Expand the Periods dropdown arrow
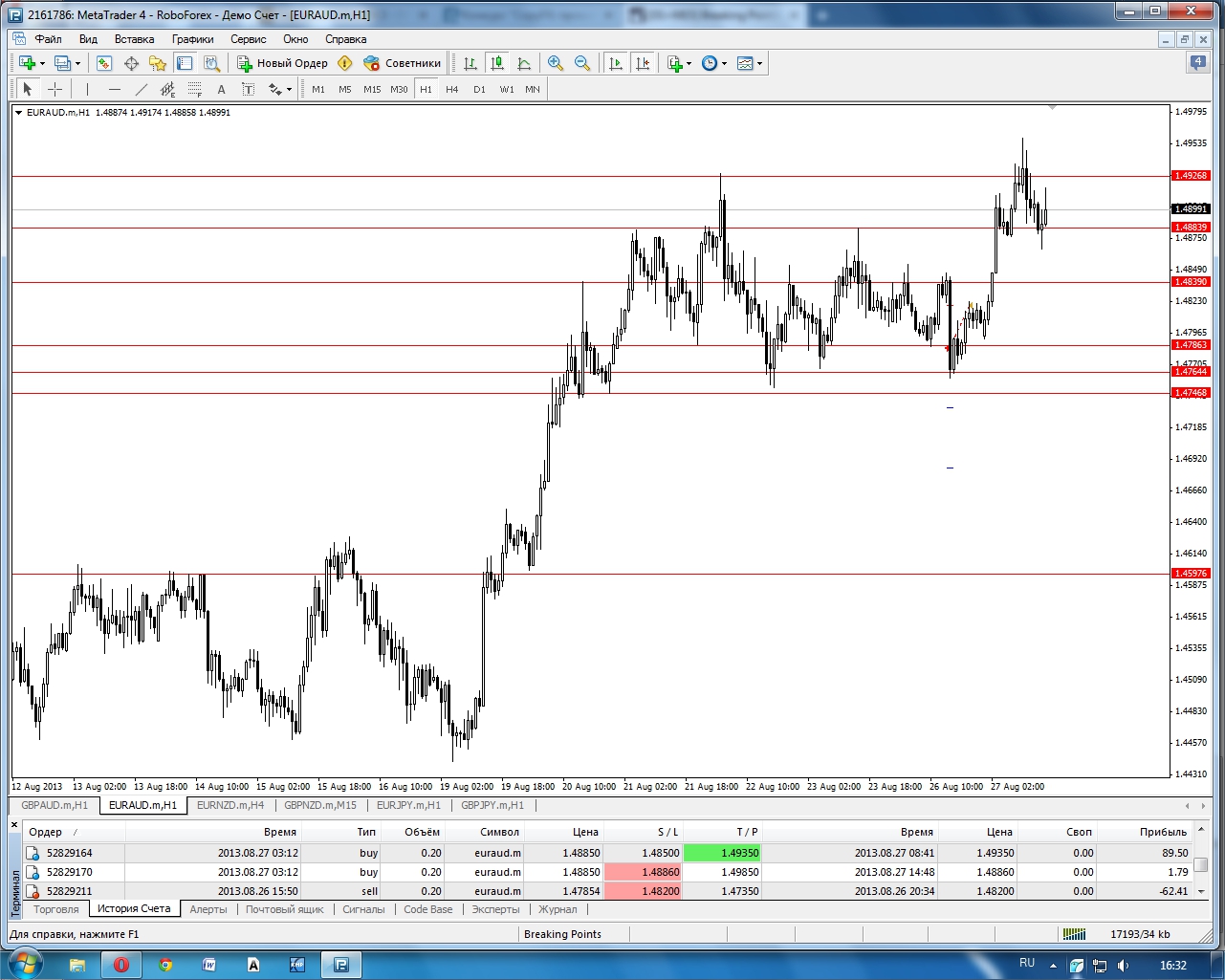The image size is (1225, 980). 724,64
